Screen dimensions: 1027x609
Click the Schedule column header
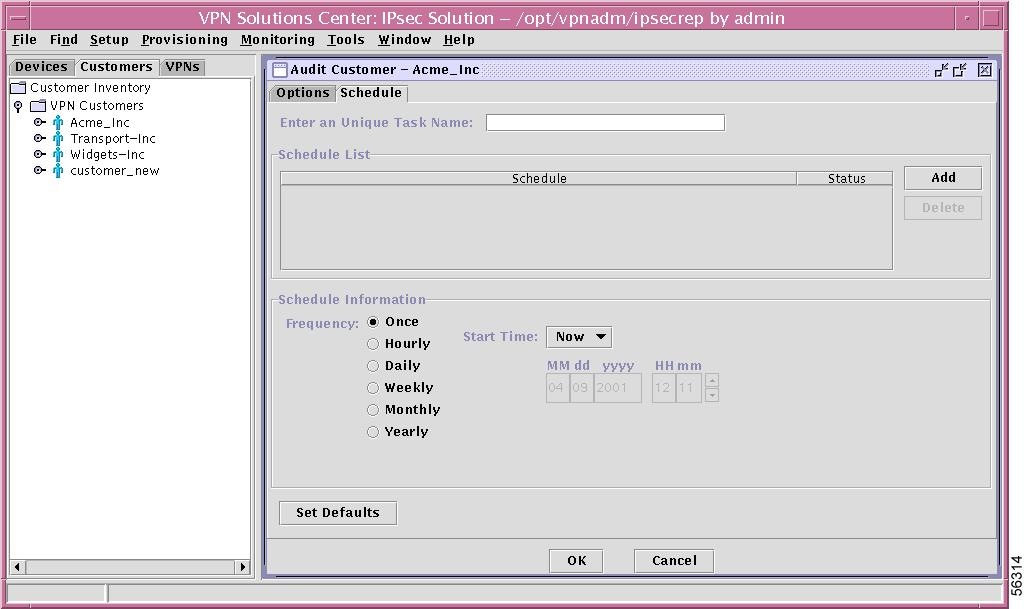point(539,179)
